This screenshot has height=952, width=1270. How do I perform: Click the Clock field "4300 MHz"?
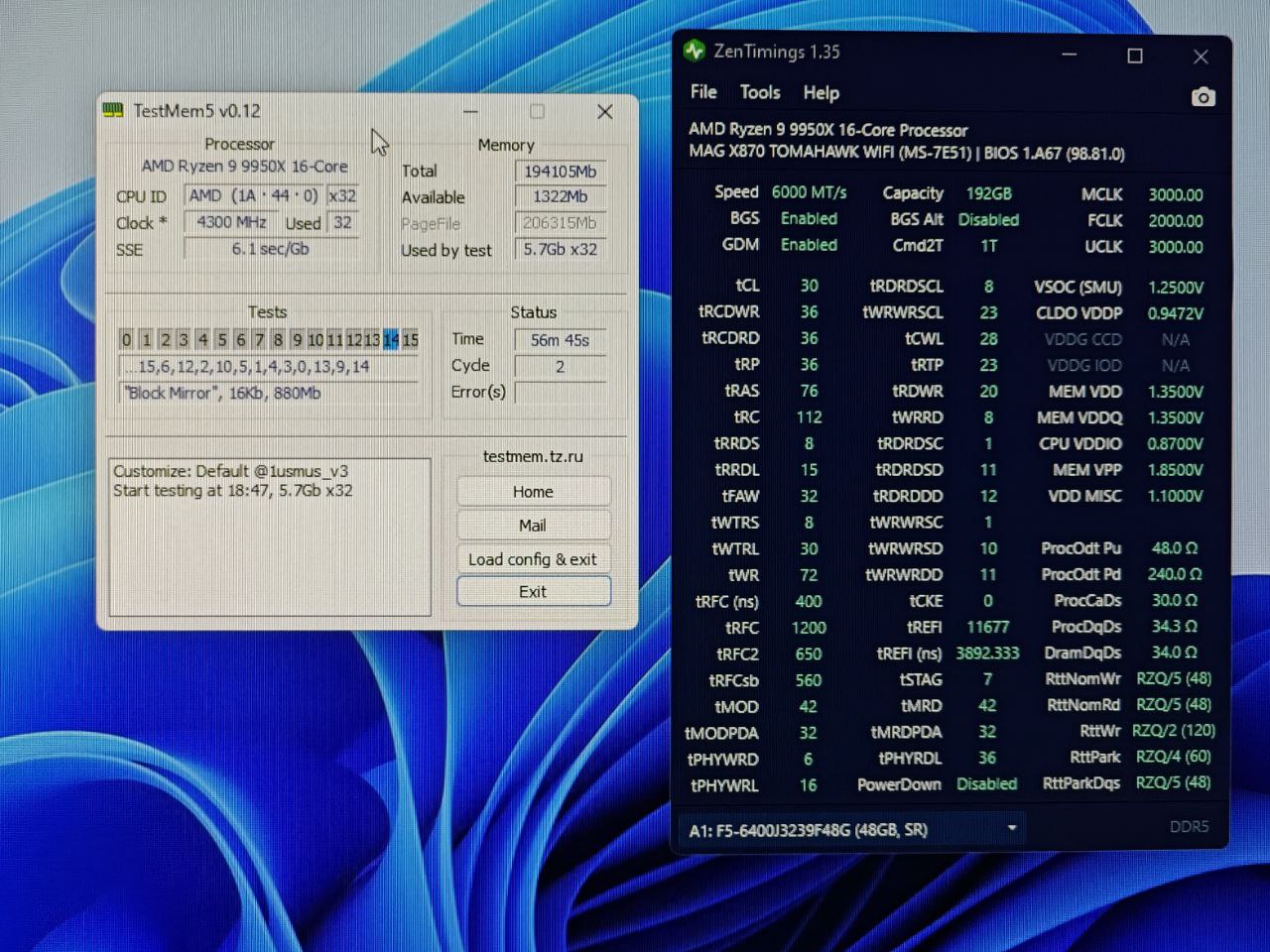232,222
